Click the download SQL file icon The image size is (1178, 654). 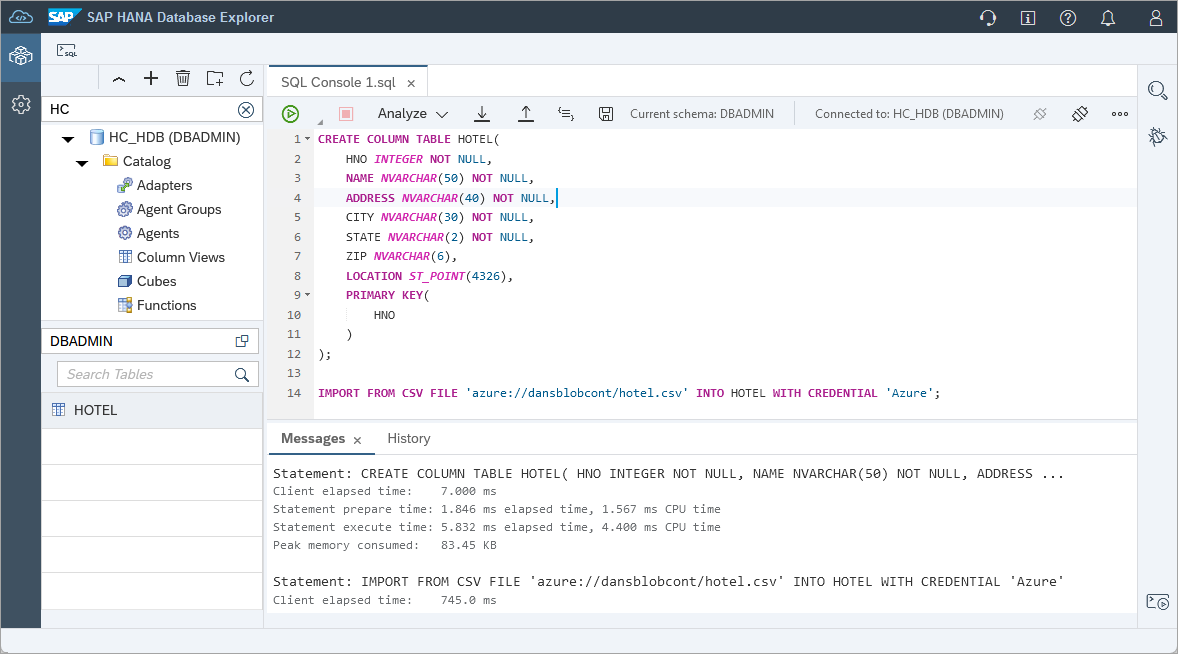482,114
